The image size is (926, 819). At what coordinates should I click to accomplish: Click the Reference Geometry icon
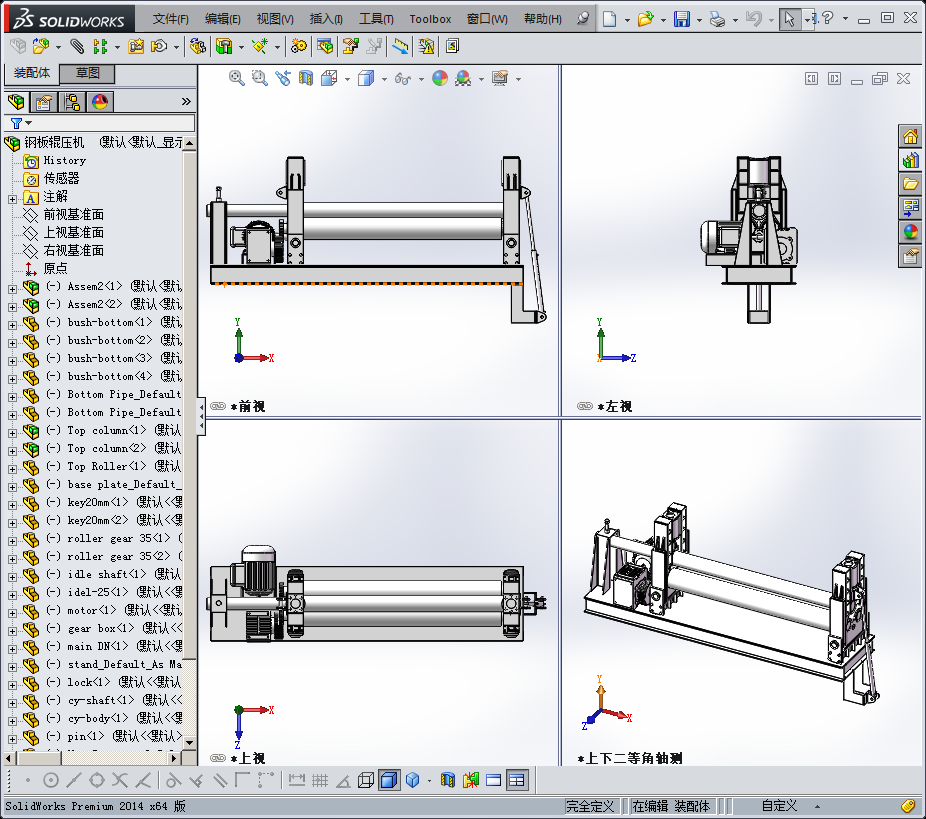click(260, 45)
